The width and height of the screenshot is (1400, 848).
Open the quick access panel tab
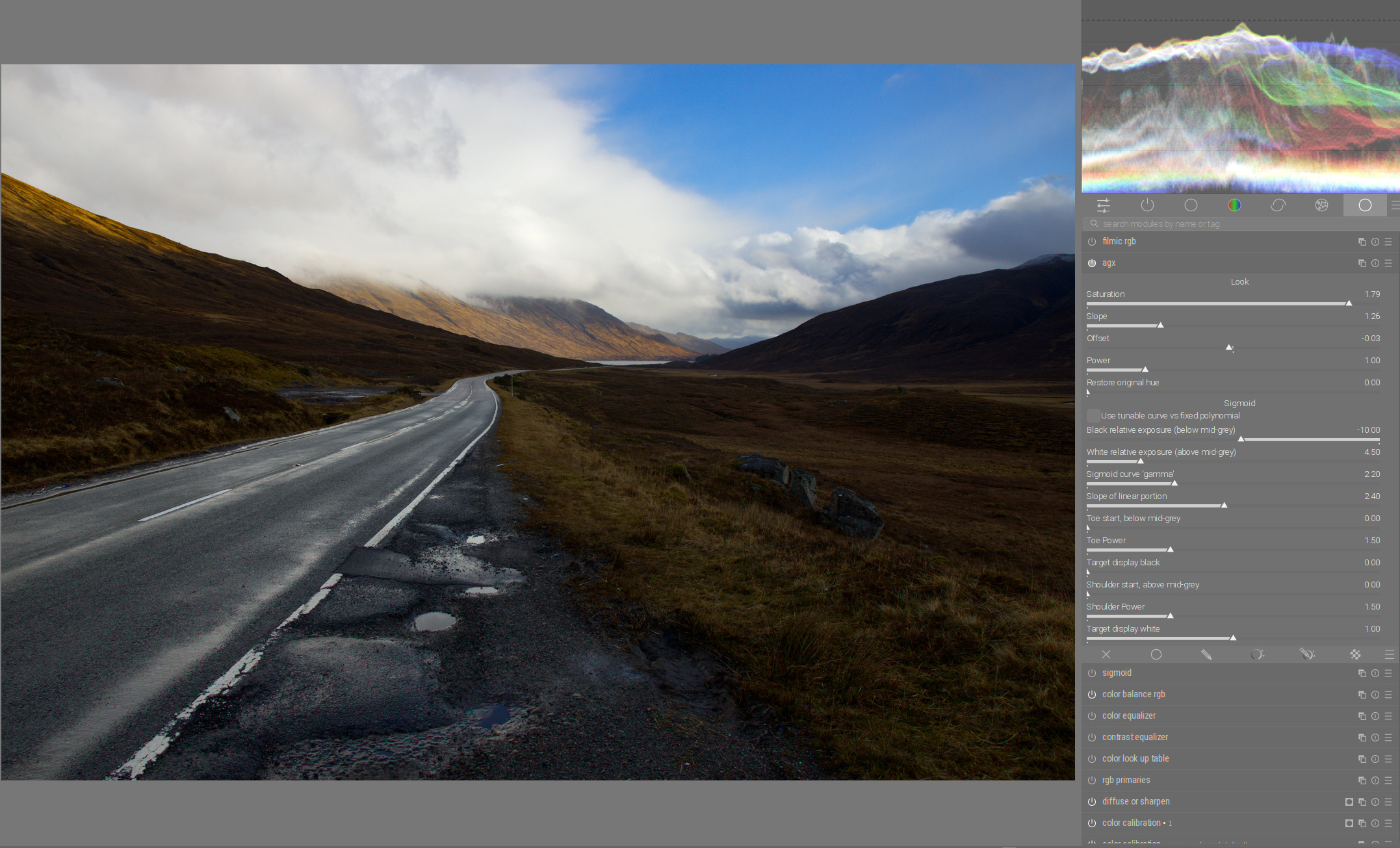pos(1103,205)
